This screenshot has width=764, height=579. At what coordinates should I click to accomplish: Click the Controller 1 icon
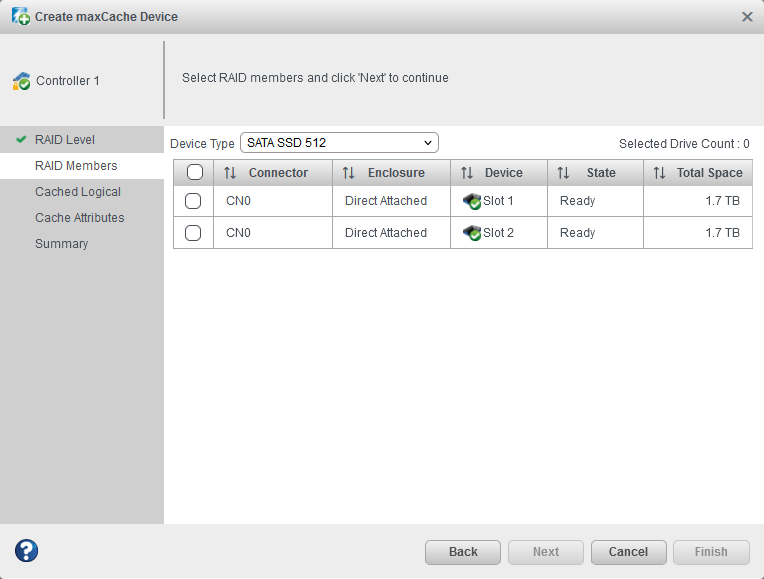[21, 81]
